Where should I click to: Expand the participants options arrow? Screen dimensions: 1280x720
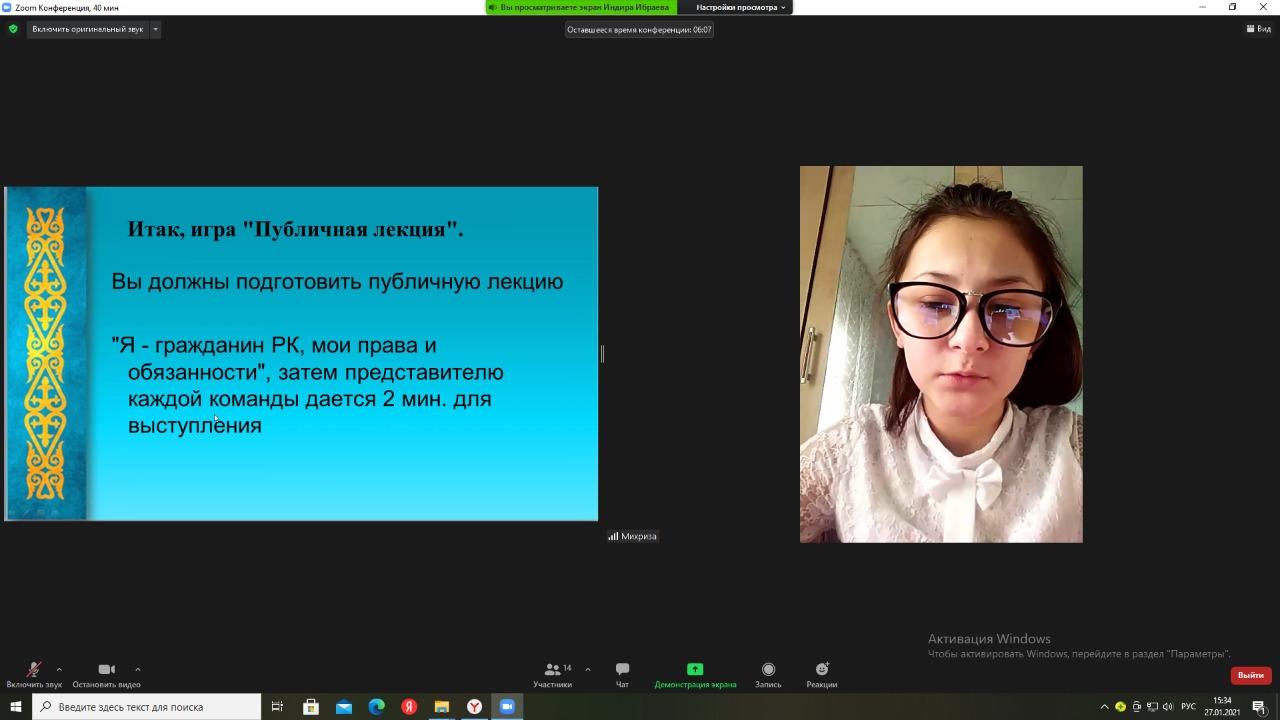(x=587, y=669)
